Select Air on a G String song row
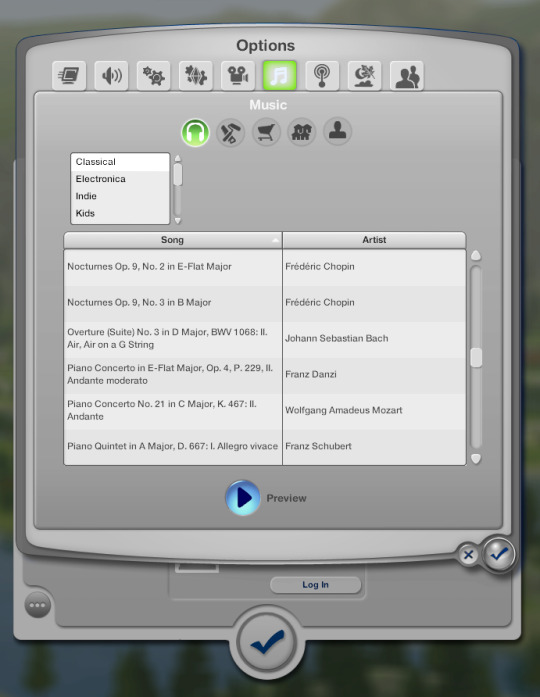 (265, 338)
